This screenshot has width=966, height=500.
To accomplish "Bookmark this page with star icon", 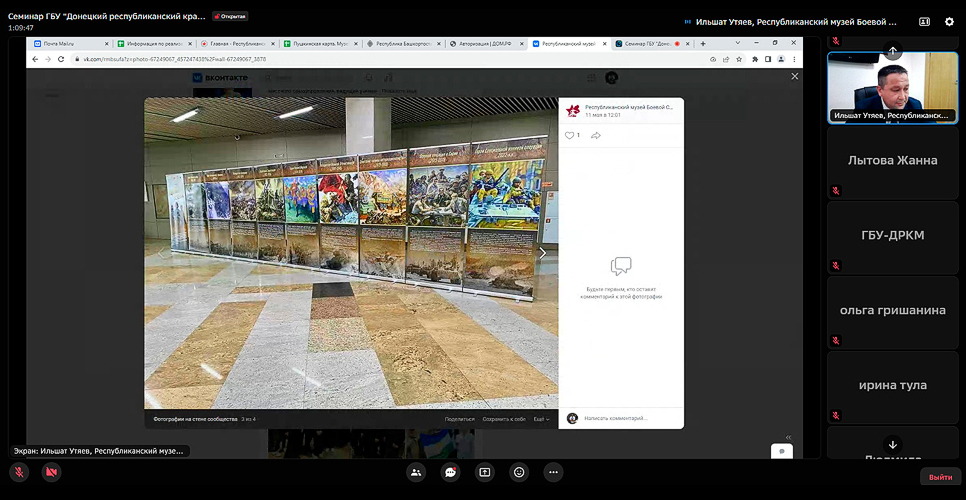I will (739, 59).
